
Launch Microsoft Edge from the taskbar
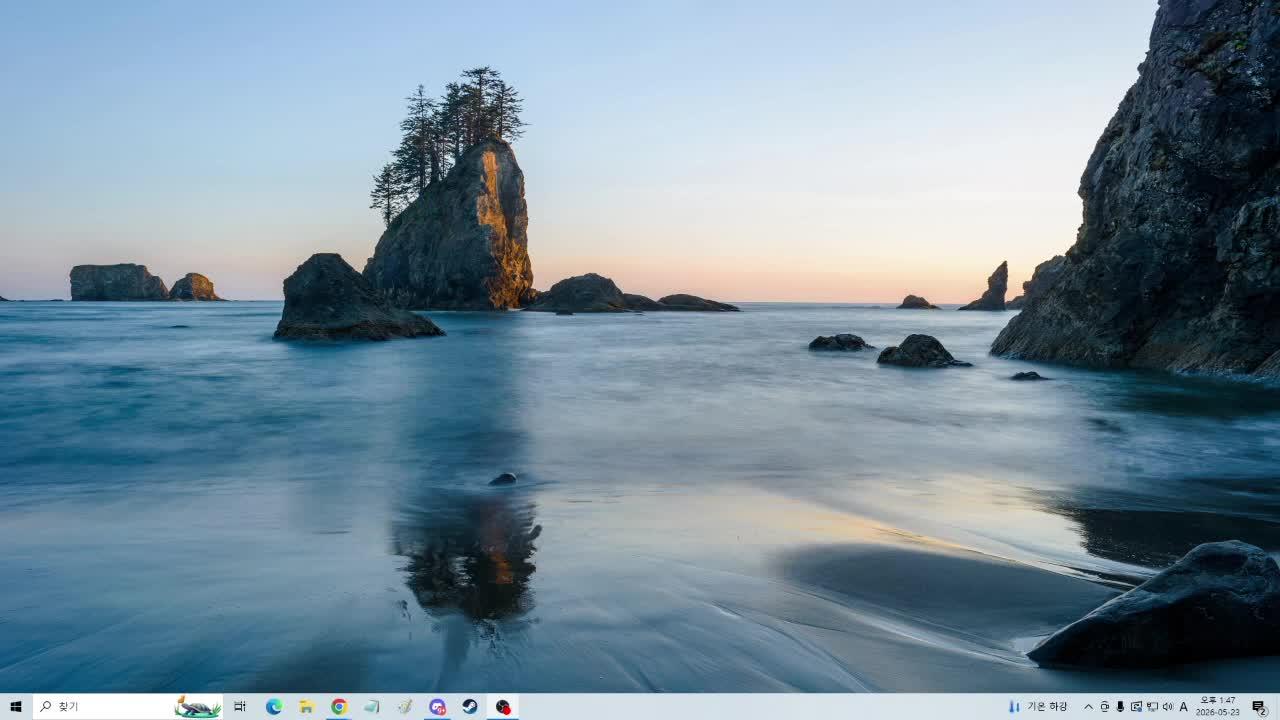(274, 706)
